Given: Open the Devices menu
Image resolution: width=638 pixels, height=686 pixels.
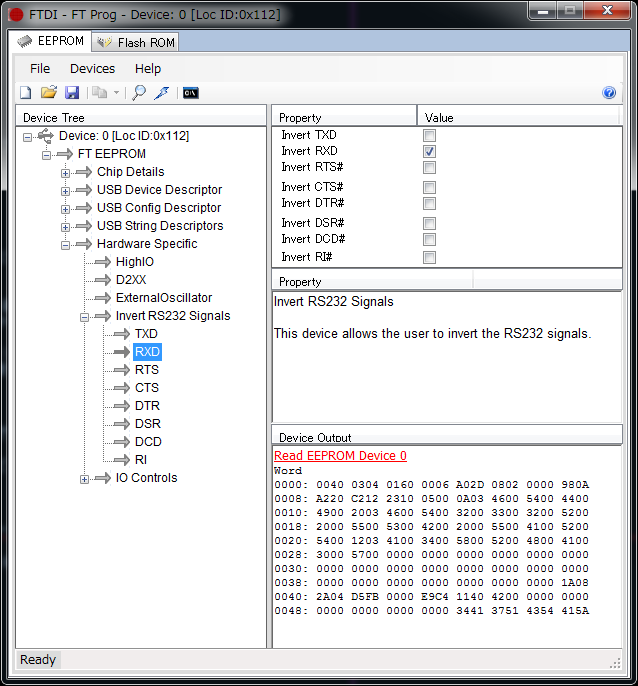Looking at the screenshot, I should (x=92, y=69).
